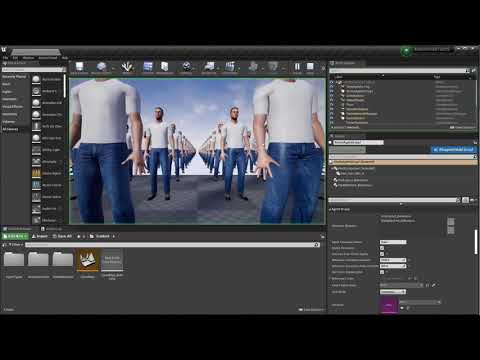480x360 pixels.
Task: Open the Cinematics toolbar icon
Action: pyautogui.click(x=230, y=67)
